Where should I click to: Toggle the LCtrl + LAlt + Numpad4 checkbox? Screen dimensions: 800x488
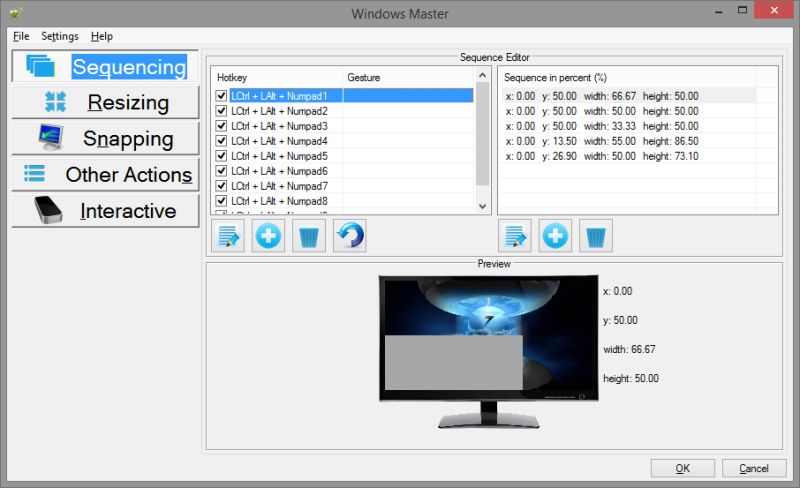click(x=221, y=140)
